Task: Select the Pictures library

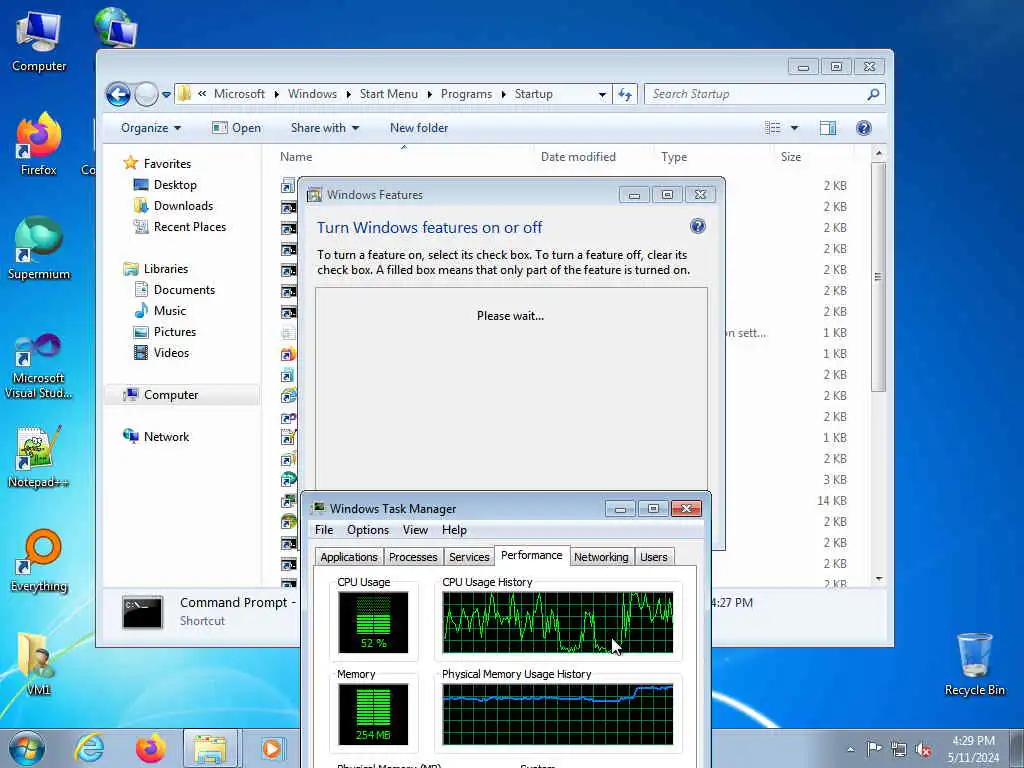Action: coord(165,332)
